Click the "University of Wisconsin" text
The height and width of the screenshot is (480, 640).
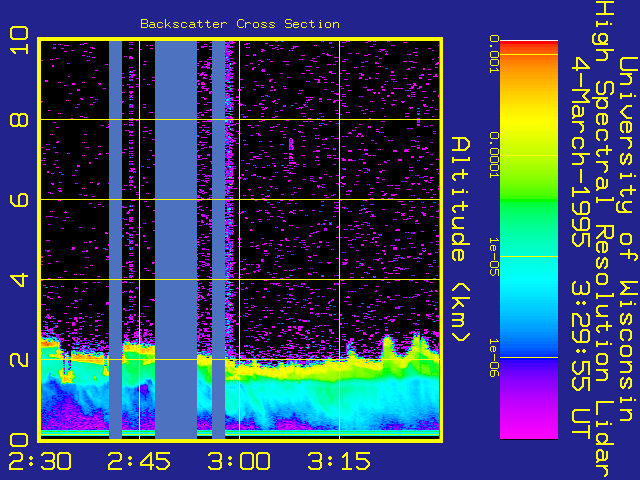point(628,238)
